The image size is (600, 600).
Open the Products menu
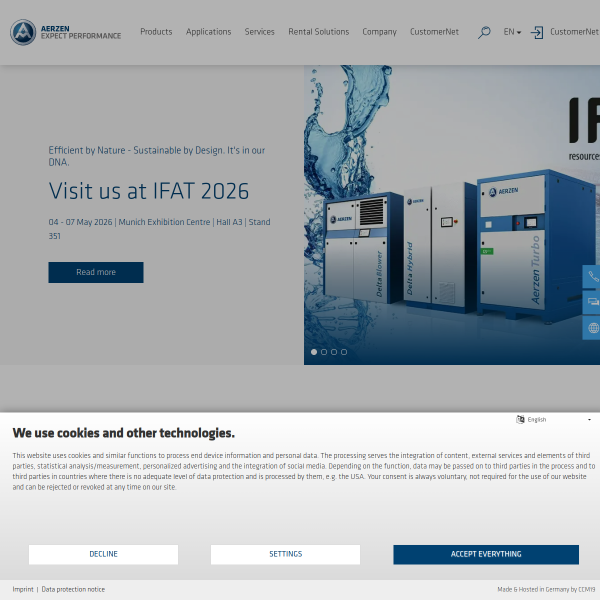click(x=156, y=32)
